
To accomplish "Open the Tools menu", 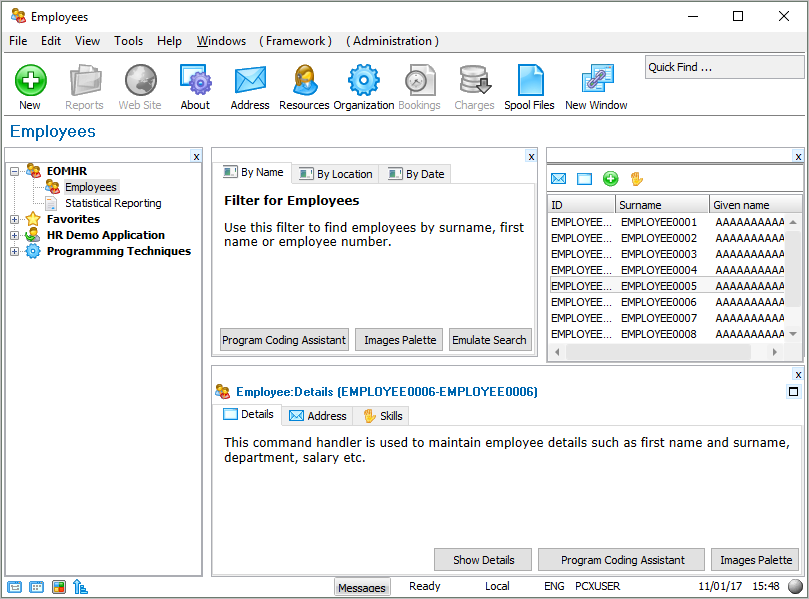I will coord(128,41).
